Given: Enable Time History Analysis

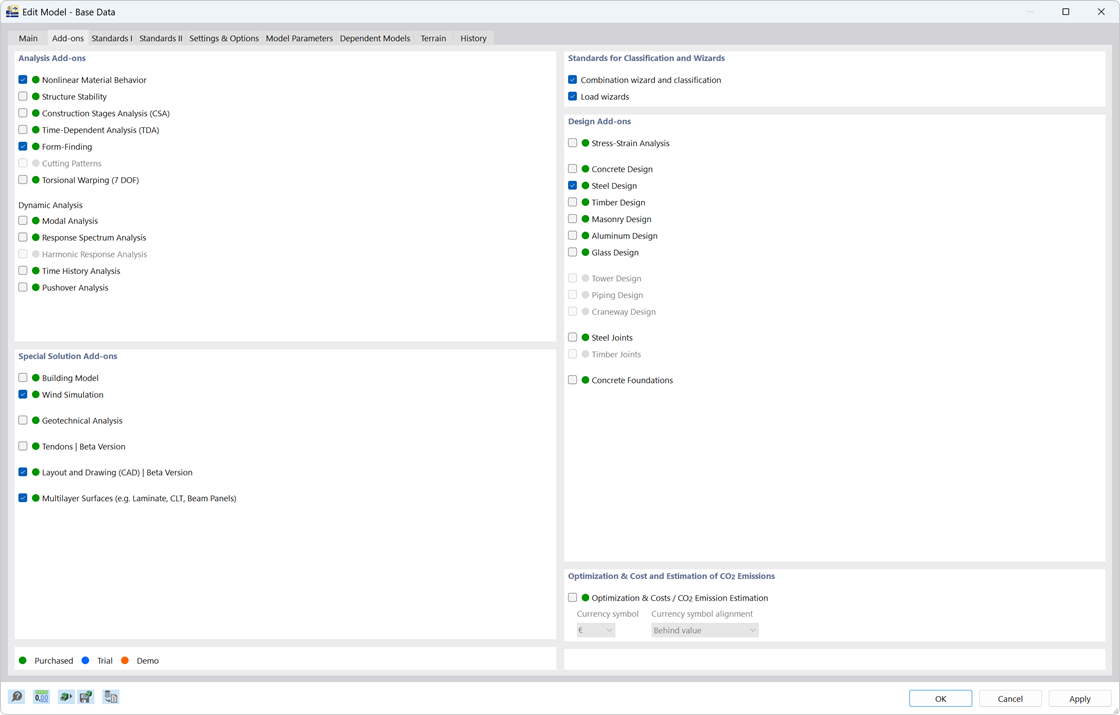Looking at the screenshot, I should click(23, 271).
